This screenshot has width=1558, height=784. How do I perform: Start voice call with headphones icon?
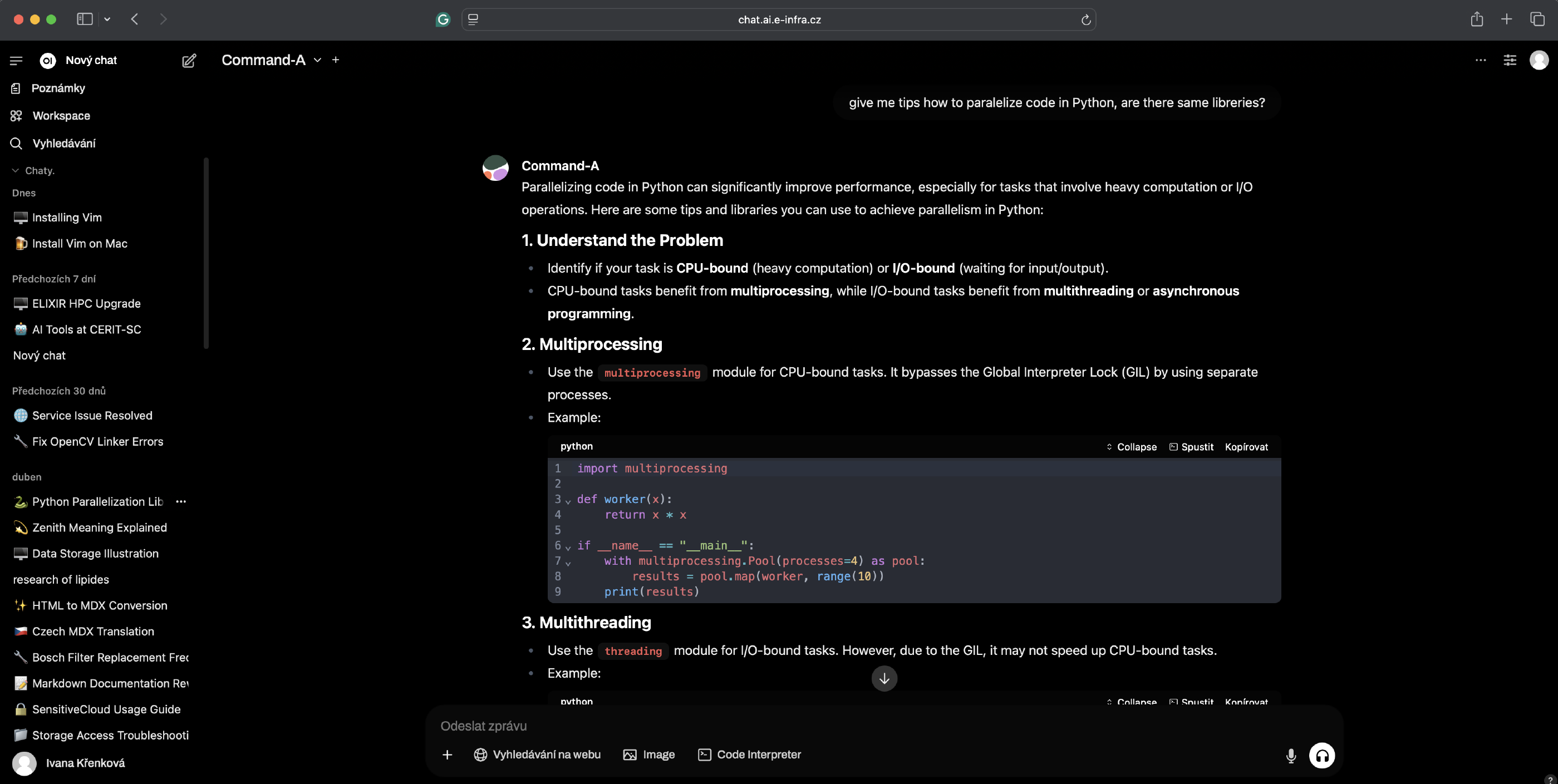click(x=1321, y=756)
